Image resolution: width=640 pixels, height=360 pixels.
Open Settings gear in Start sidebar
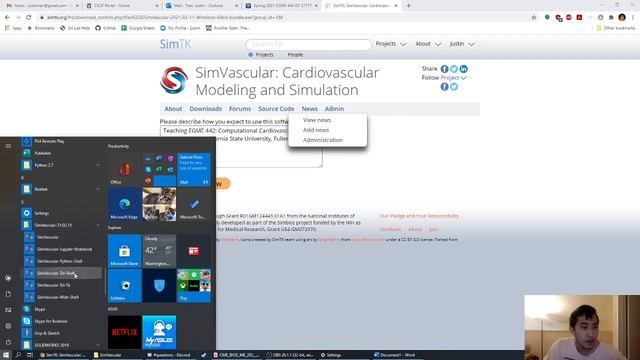click(x=8, y=326)
